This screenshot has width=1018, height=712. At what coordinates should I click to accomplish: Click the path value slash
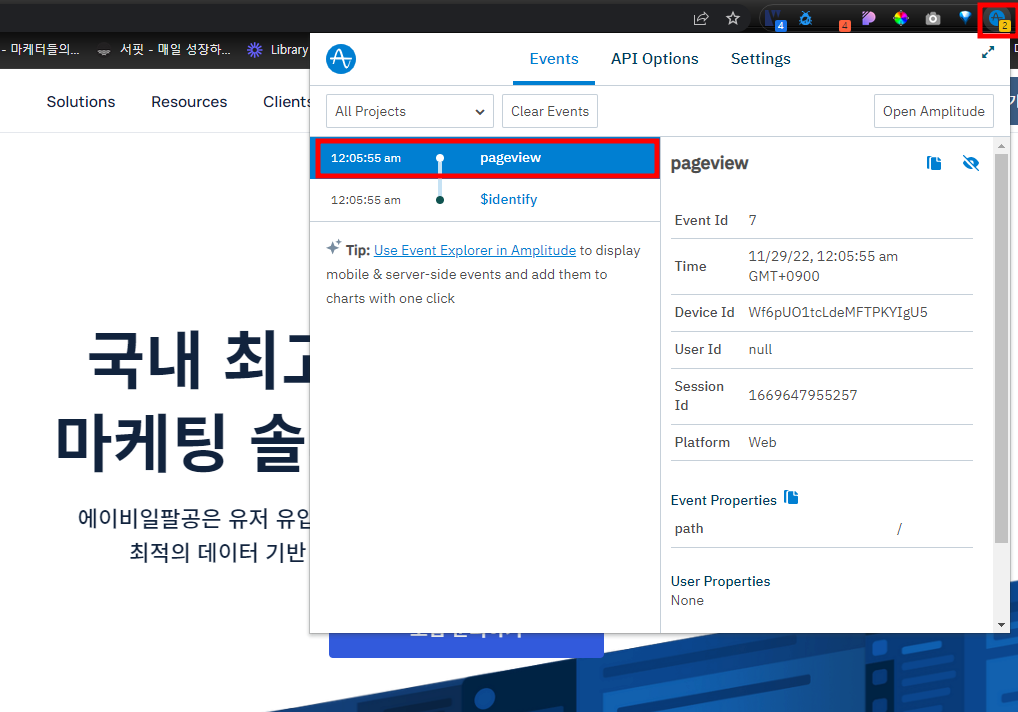coord(899,529)
